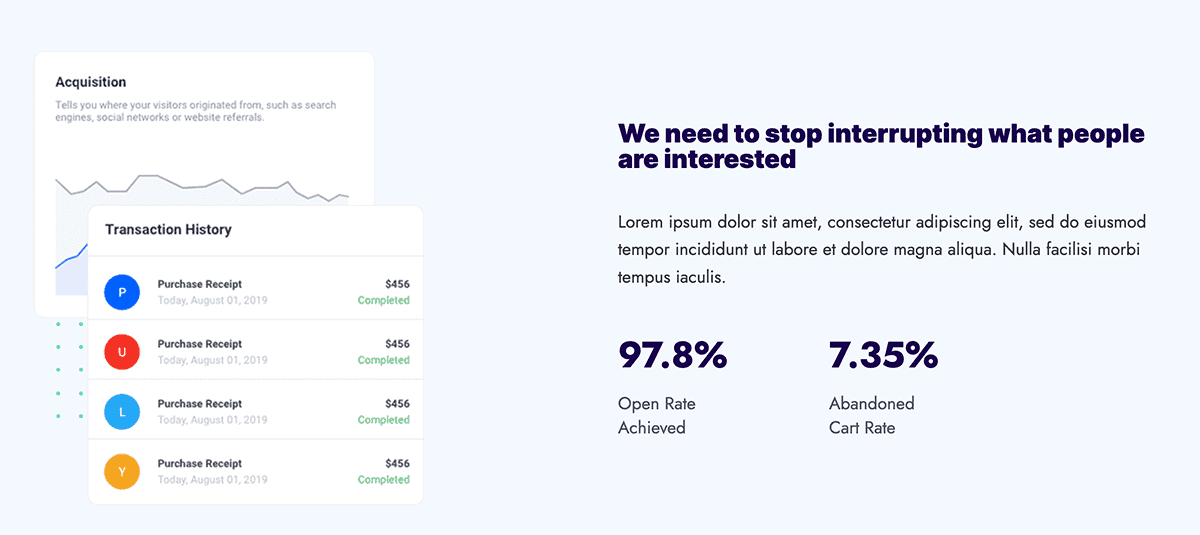Open Purchase Receipt next to U avatar
Screen dimensions: 1200x535
click(x=200, y=345)
